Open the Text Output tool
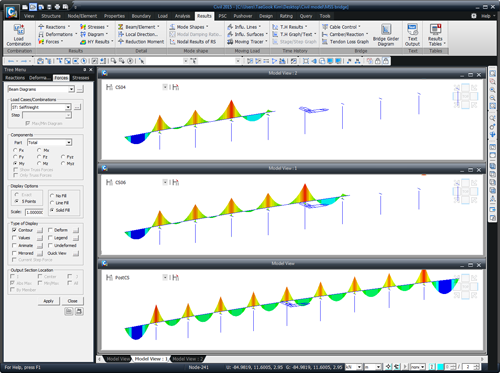 pyautogui.click(x=412, y=35)
